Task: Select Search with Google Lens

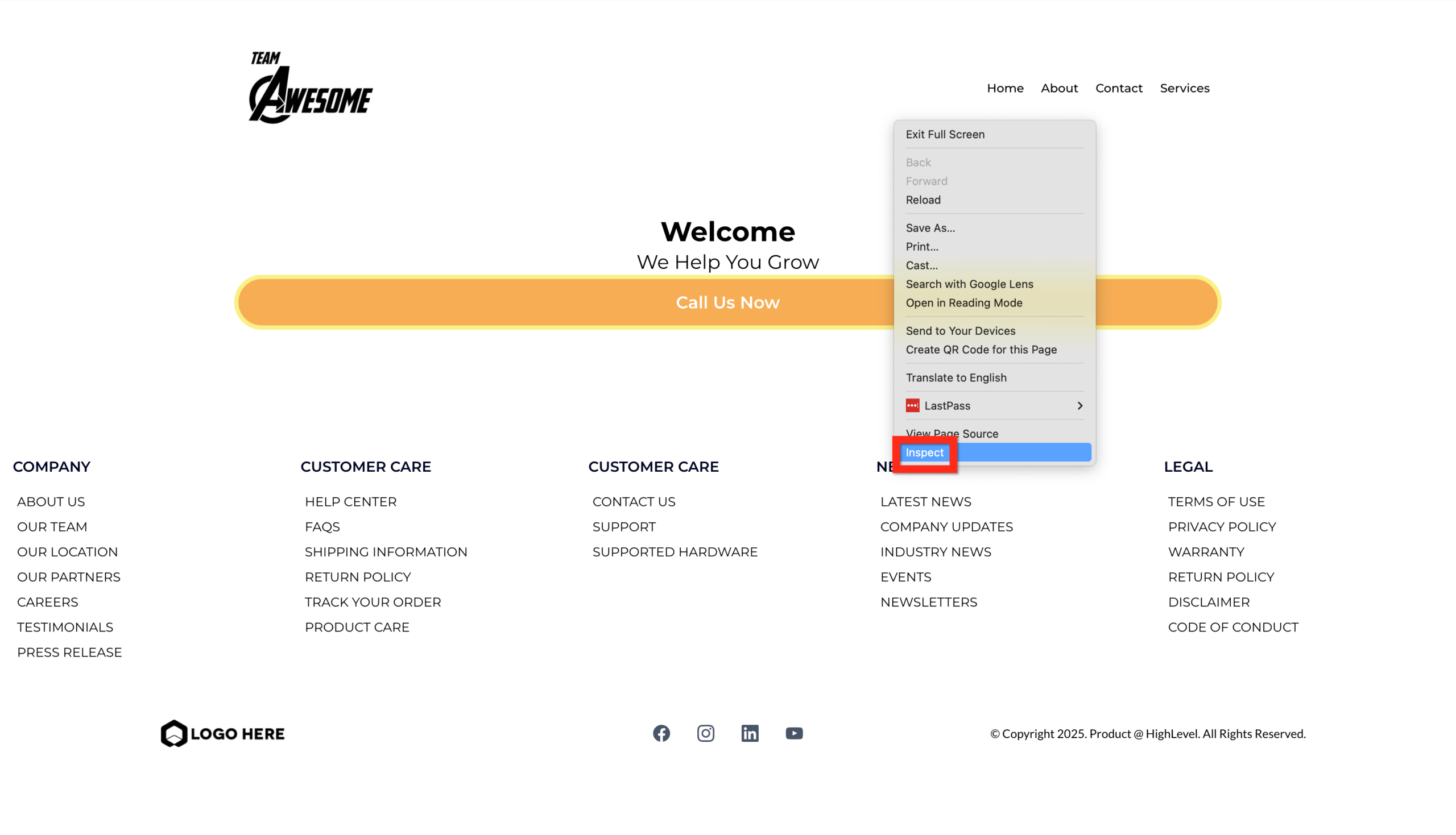Action: coord(970,284)
